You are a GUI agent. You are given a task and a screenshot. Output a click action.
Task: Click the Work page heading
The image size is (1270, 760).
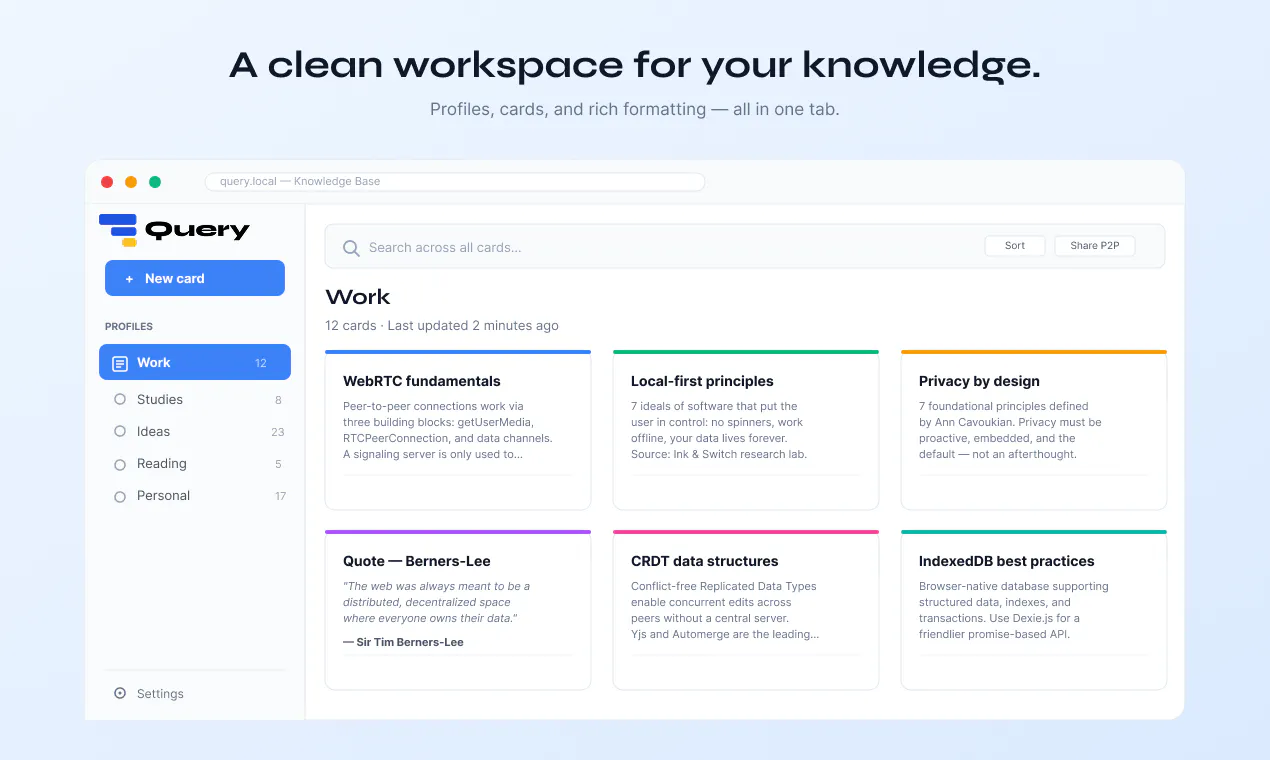click(358, 297)
